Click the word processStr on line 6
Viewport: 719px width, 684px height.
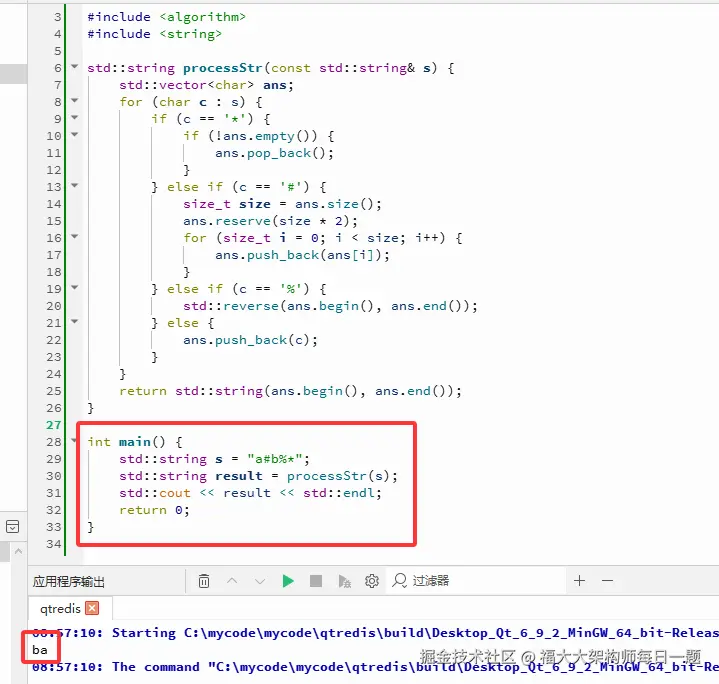click(x=222, y=68)
